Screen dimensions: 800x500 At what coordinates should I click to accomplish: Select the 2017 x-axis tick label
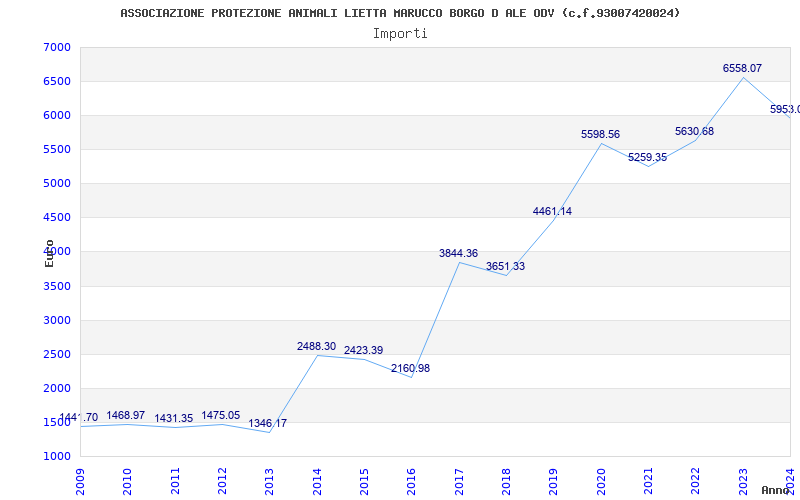459,482
